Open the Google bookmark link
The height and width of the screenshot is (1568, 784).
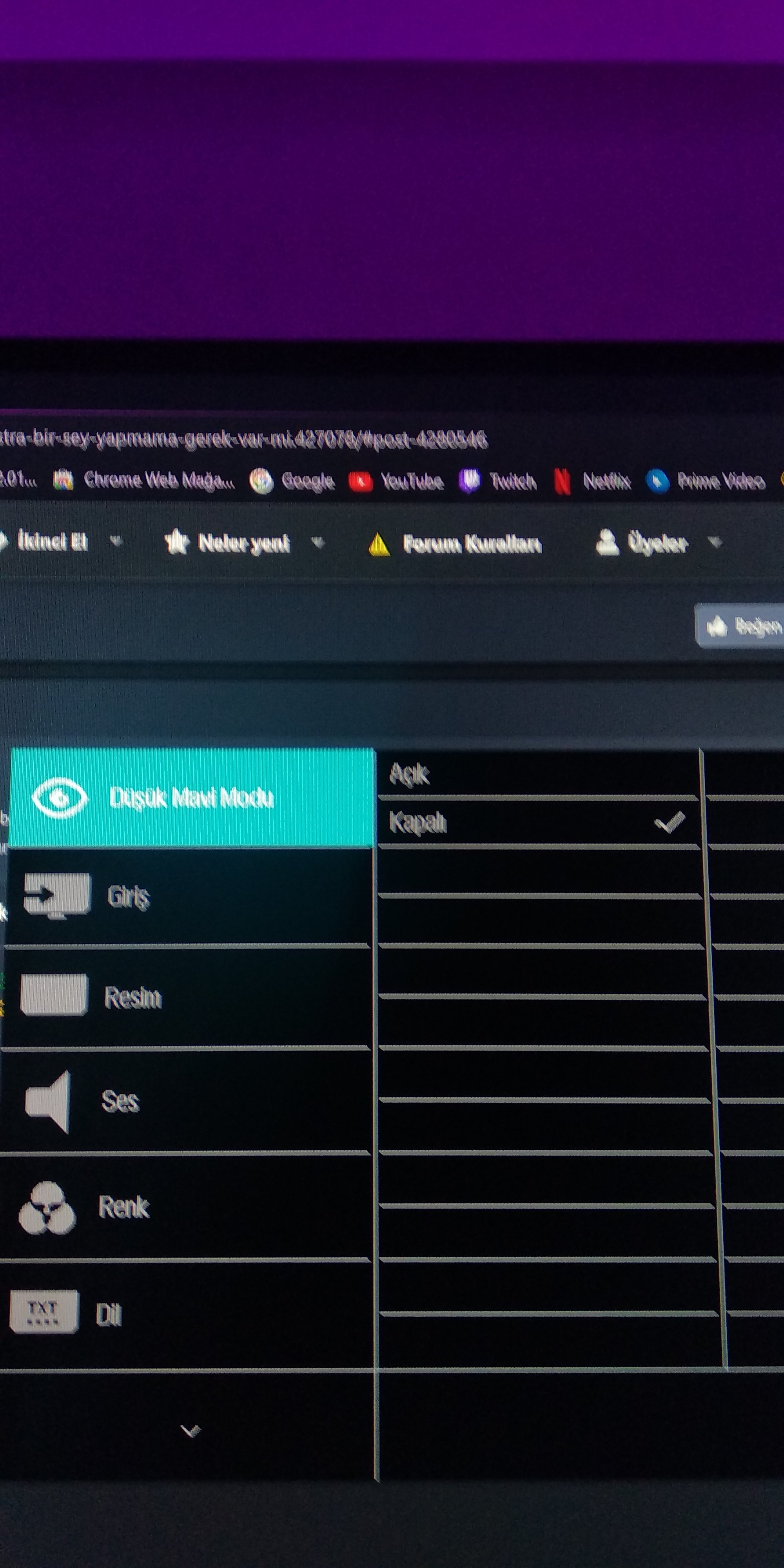(292, 481)
